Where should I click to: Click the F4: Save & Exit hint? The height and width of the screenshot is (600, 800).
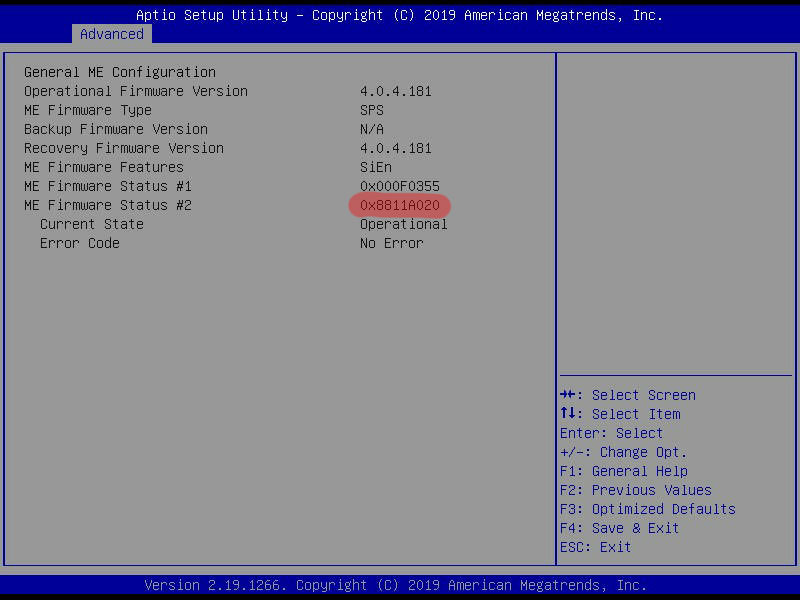(619, 528)
